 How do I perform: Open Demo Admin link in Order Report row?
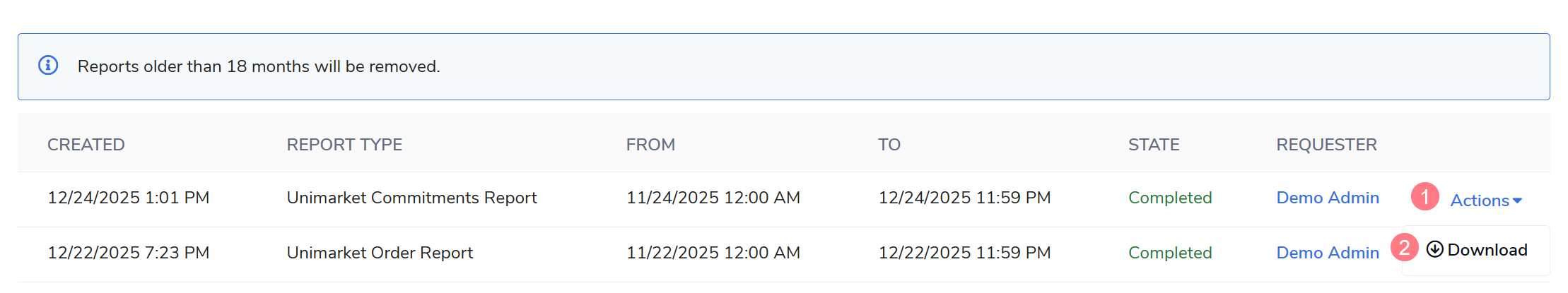(x=1327, y=253)
